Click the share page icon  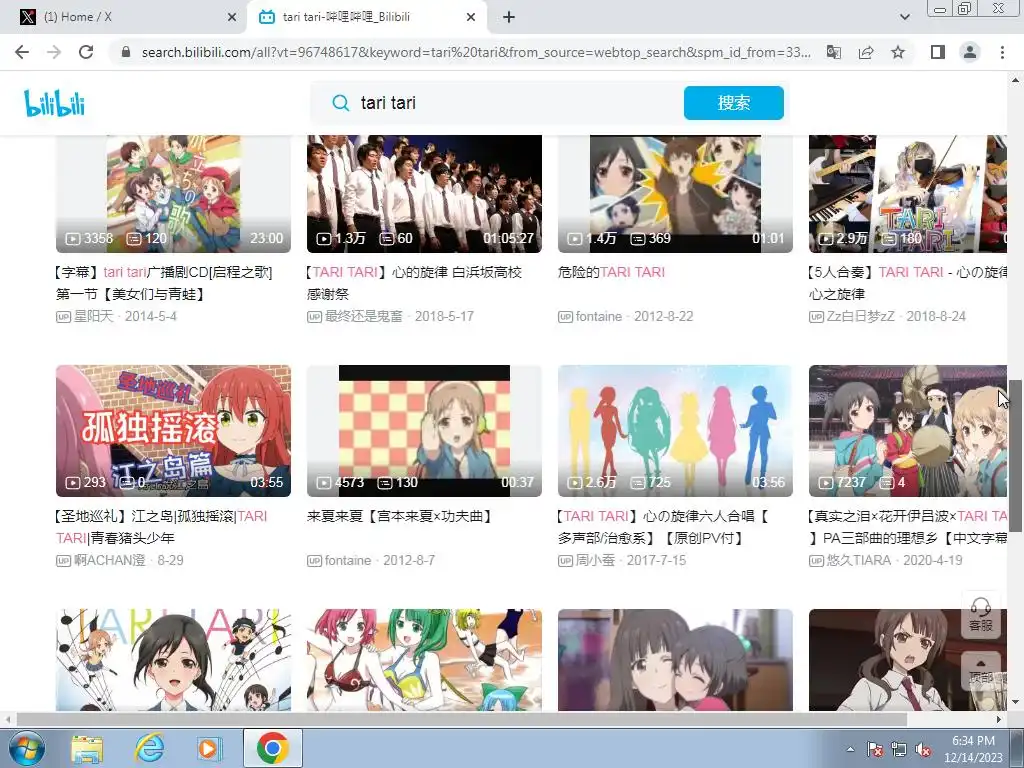[866, 52]
